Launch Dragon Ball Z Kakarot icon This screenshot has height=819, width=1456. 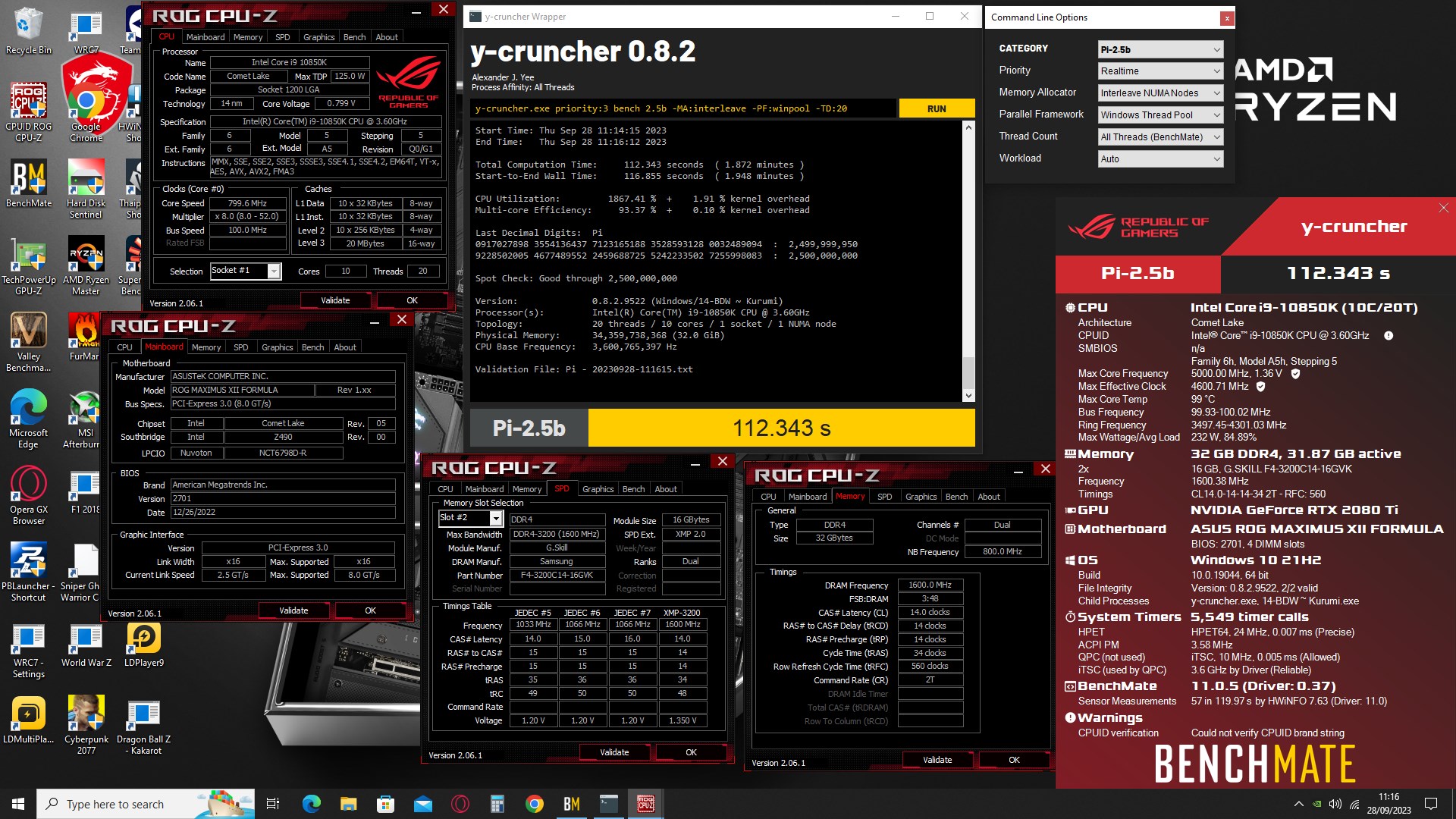[x=144, y=724]
